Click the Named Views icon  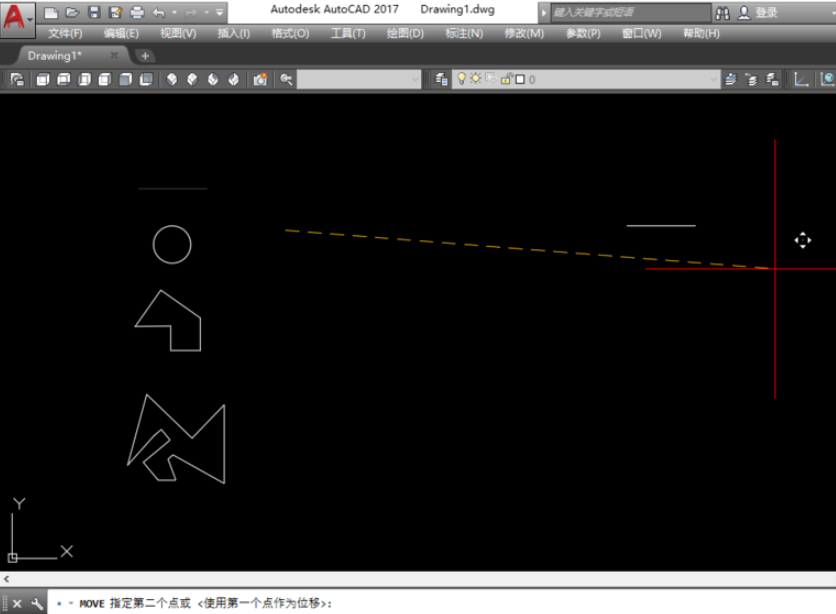pyautogui.click(x=17, y=79)
